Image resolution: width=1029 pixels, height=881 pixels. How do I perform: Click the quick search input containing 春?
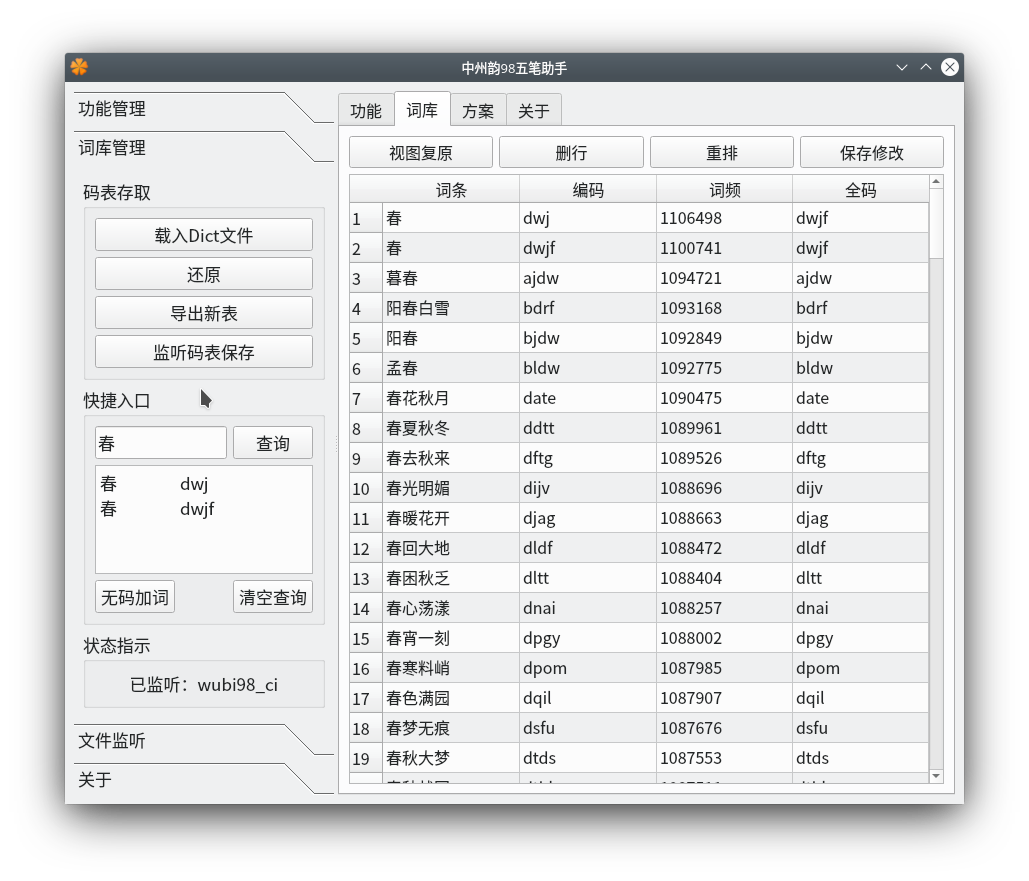(x=160, y=442)
